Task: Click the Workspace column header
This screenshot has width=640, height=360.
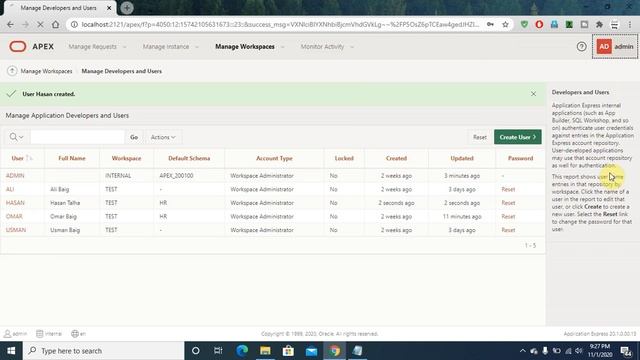Action: click(x=126, y=158)
